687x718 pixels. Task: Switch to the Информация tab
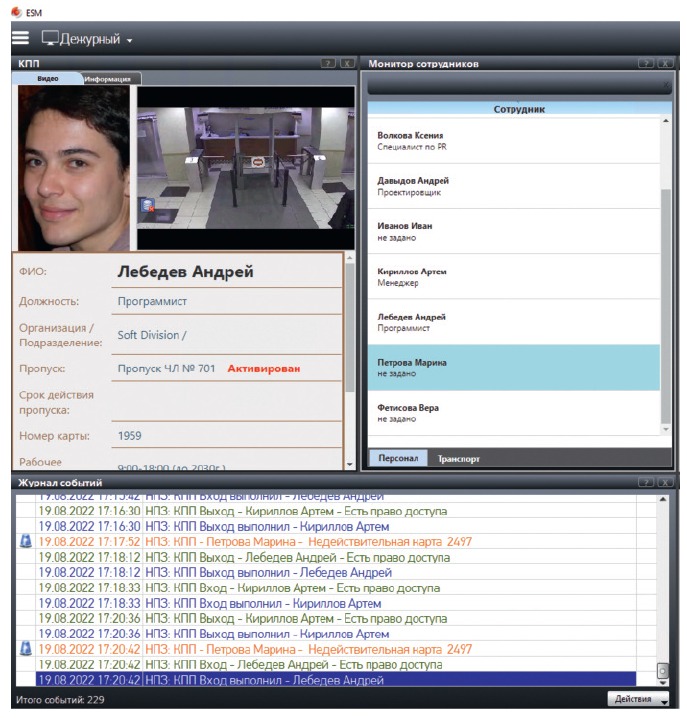[x=111, y=78]
